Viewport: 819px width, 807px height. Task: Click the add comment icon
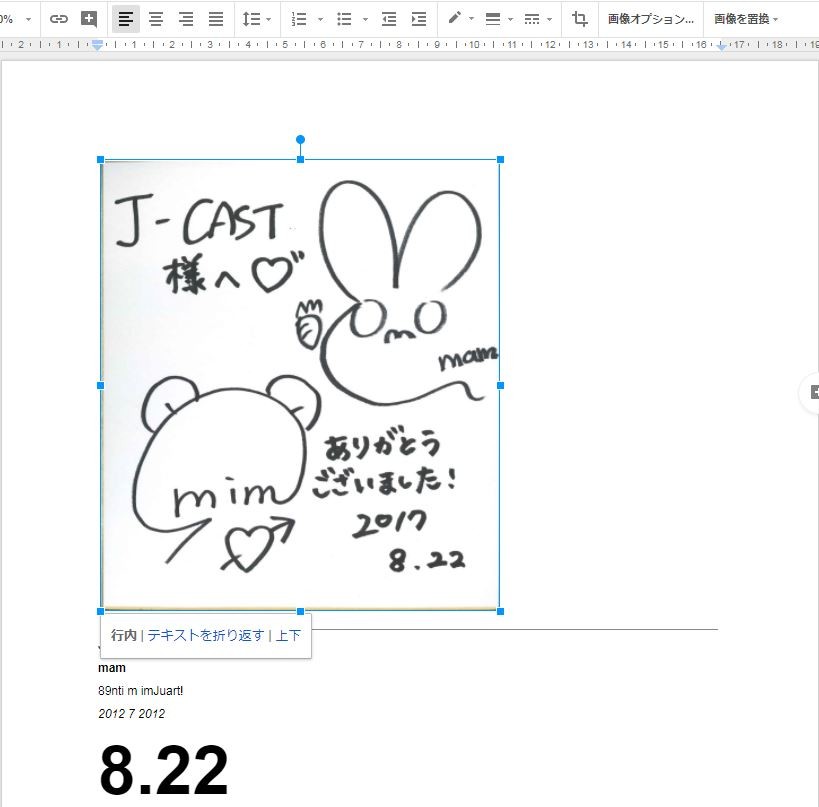(89, 19)
